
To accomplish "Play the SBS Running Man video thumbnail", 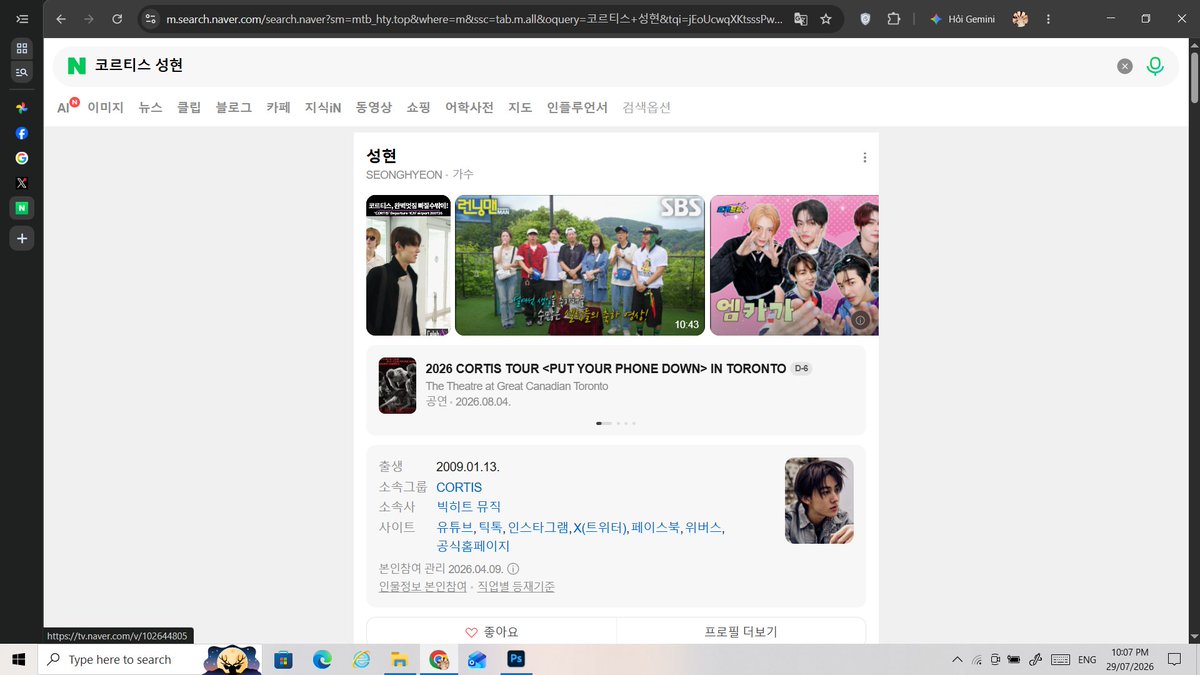I will click(579, 265).
